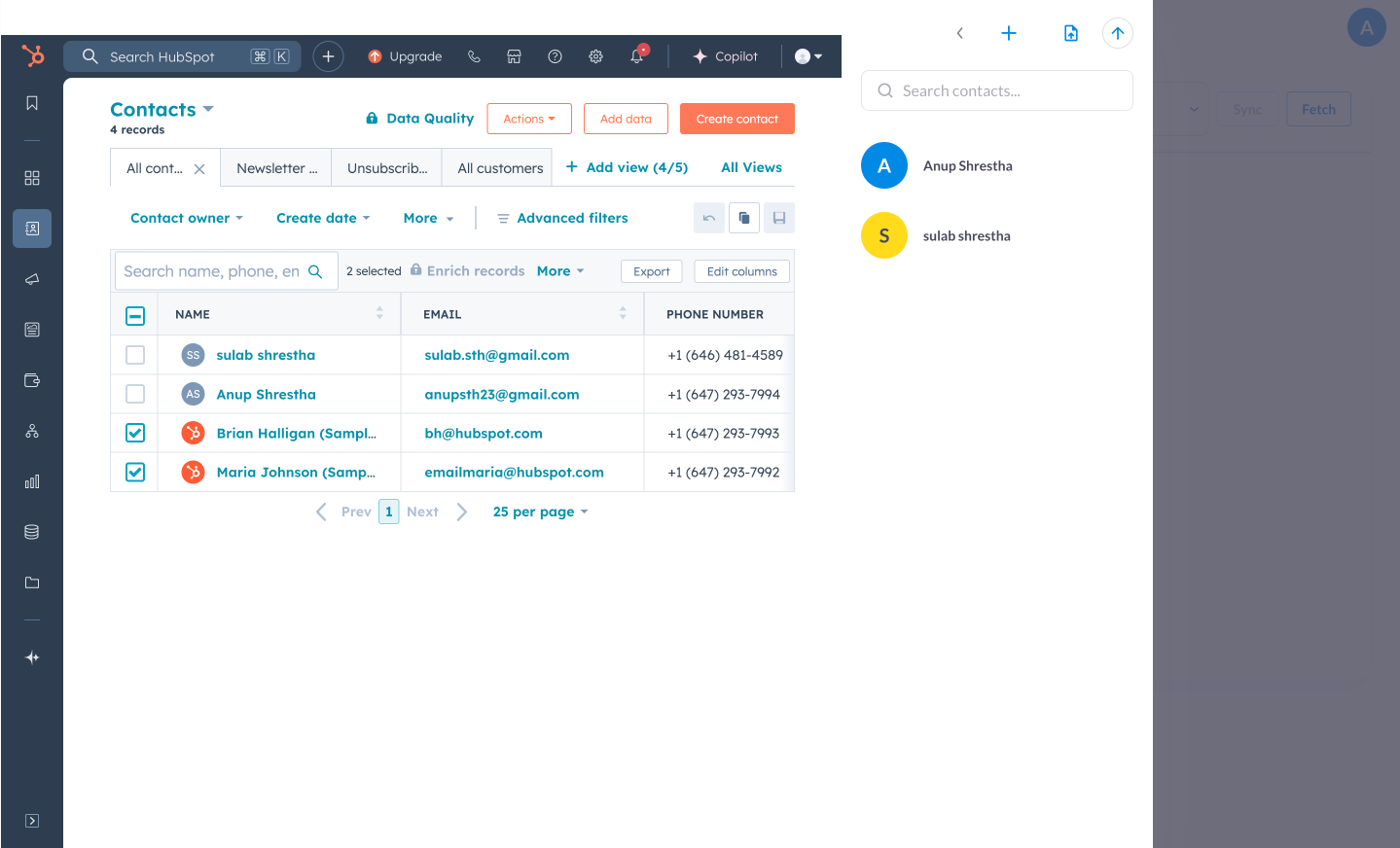Click Edit columns button
The height and width of the screenshot is (848, 1400).
pyautogui.click(x=742, y=271)
